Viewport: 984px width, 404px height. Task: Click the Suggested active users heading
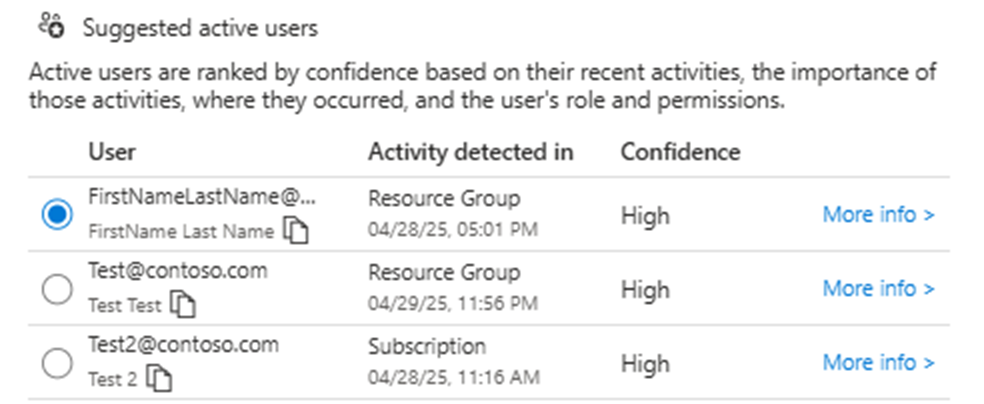coord(200,28)
